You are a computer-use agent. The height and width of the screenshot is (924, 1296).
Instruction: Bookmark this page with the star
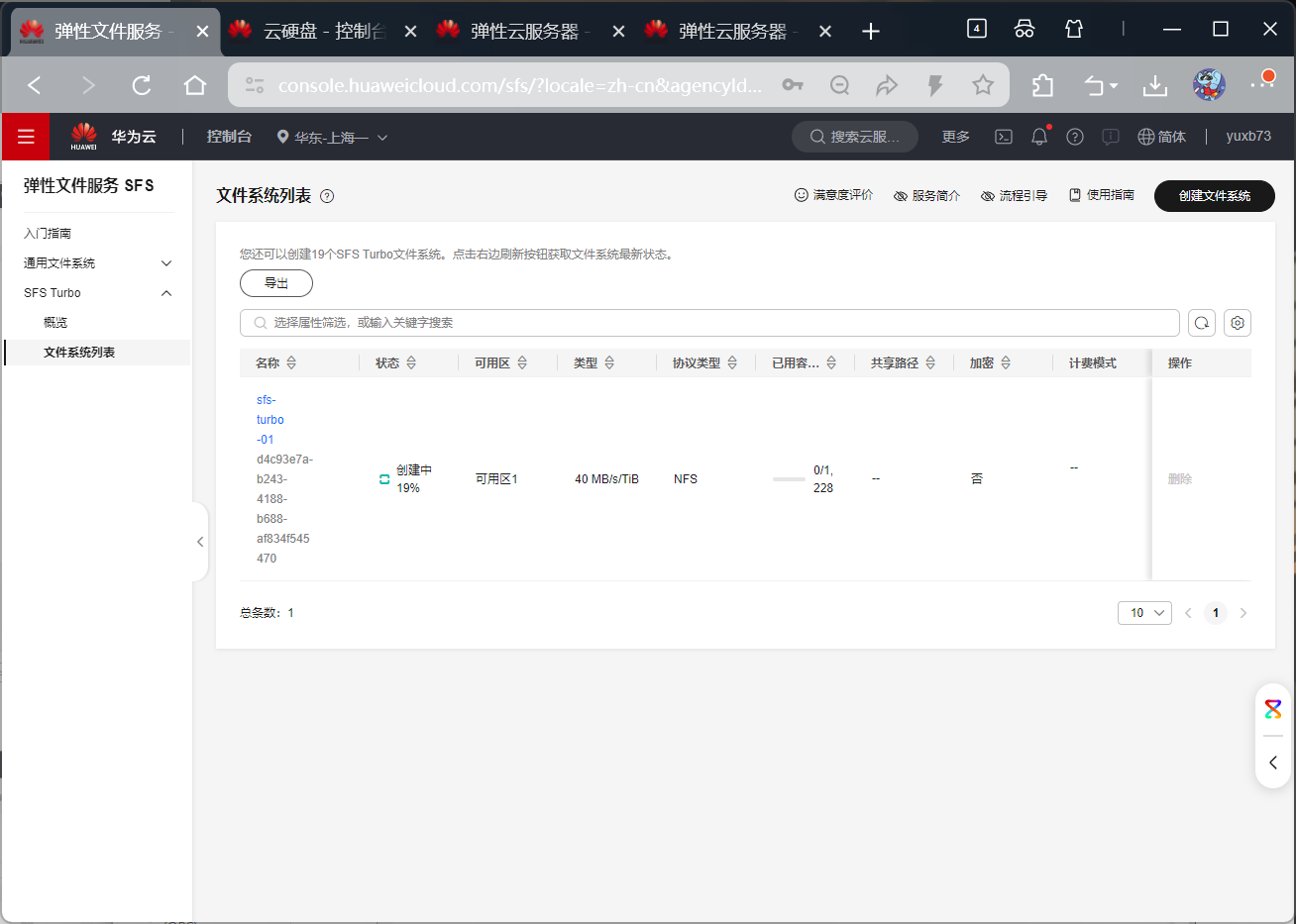tap(983, 85)
